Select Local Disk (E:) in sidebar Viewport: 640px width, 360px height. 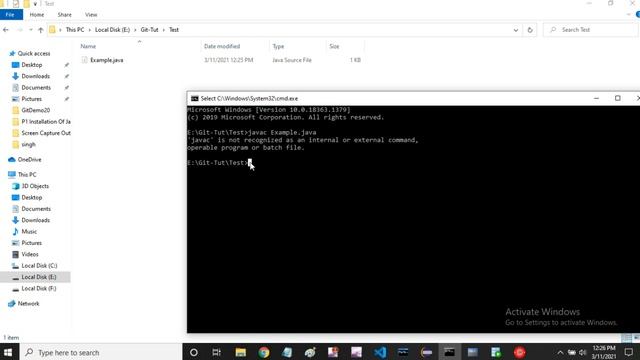point(39,277)
